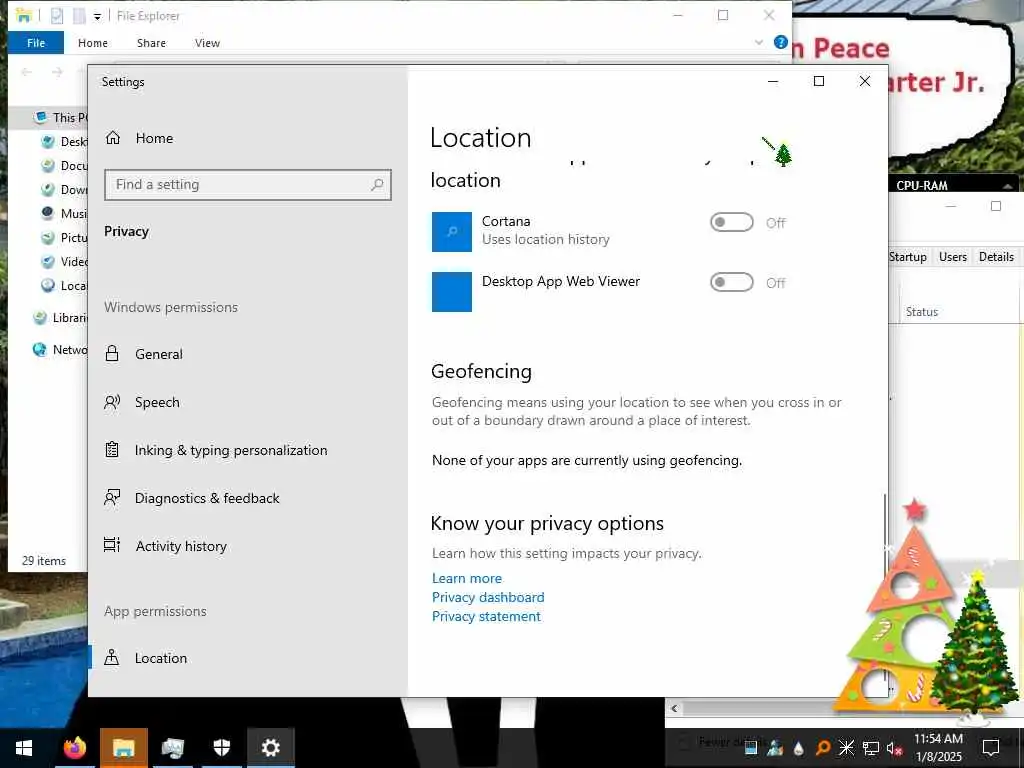1024x768 pixels.
Task: Open the Privacy statement link
Action: (x=487, y=616)
